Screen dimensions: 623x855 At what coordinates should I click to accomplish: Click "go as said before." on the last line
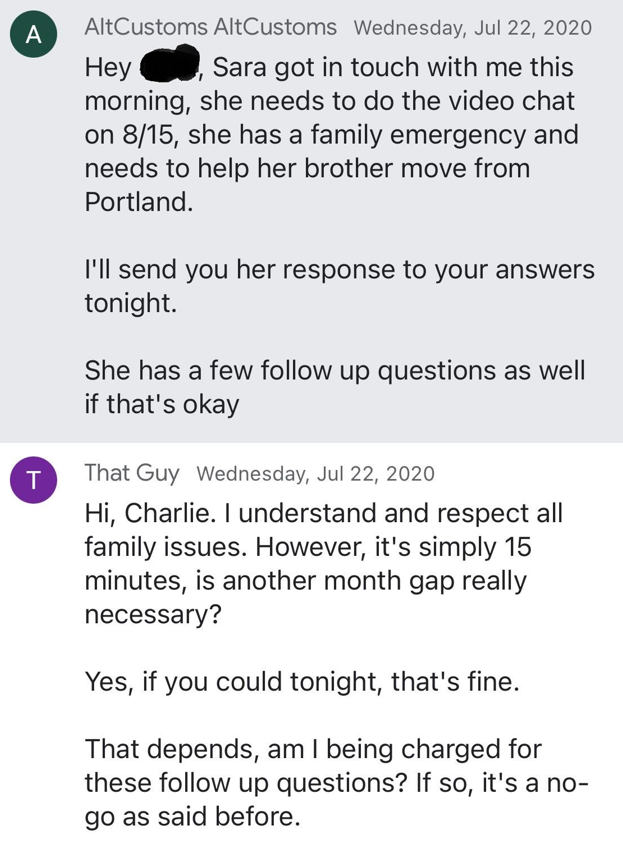[192, 817]
